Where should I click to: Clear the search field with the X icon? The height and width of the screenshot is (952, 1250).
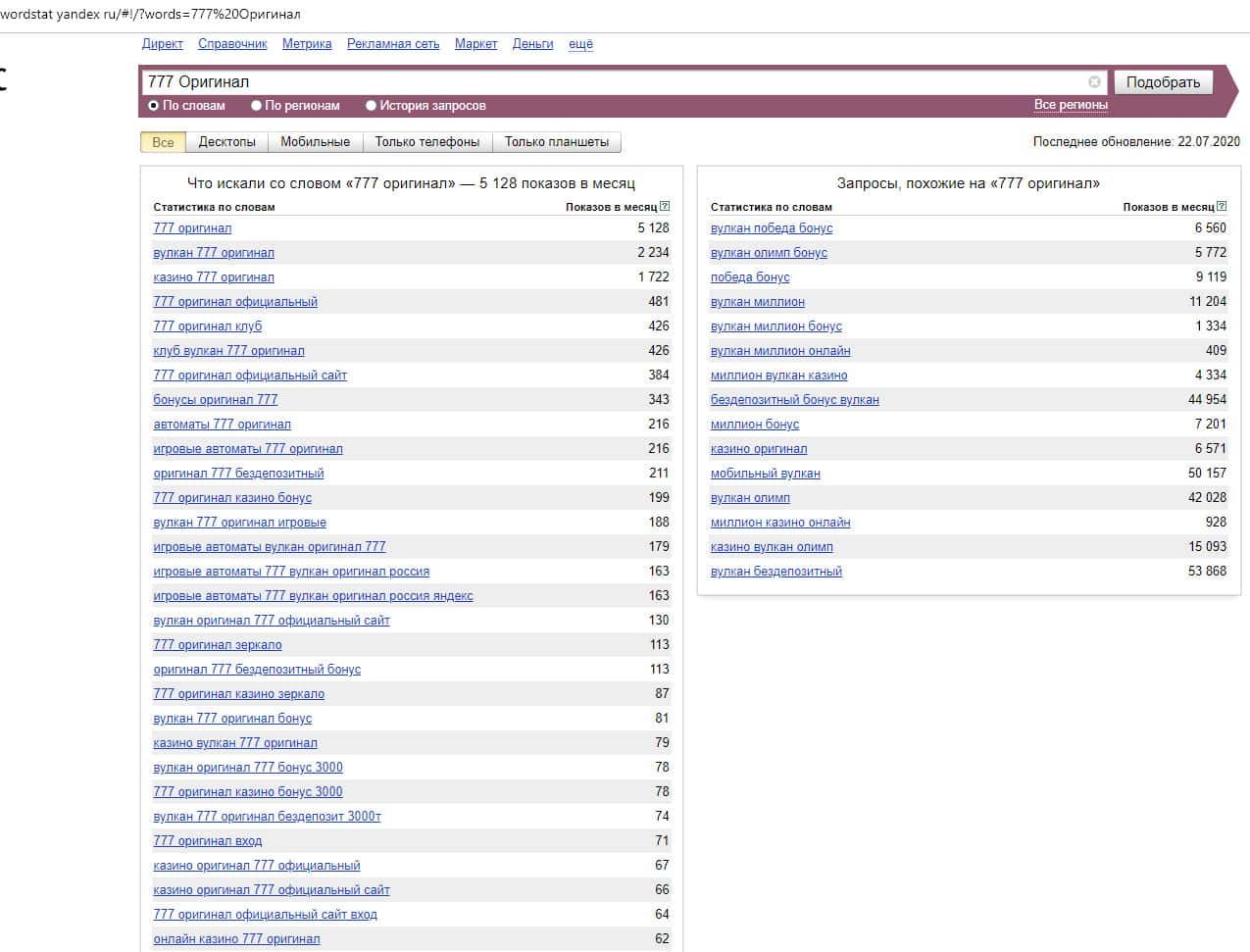coord(1094,82)
